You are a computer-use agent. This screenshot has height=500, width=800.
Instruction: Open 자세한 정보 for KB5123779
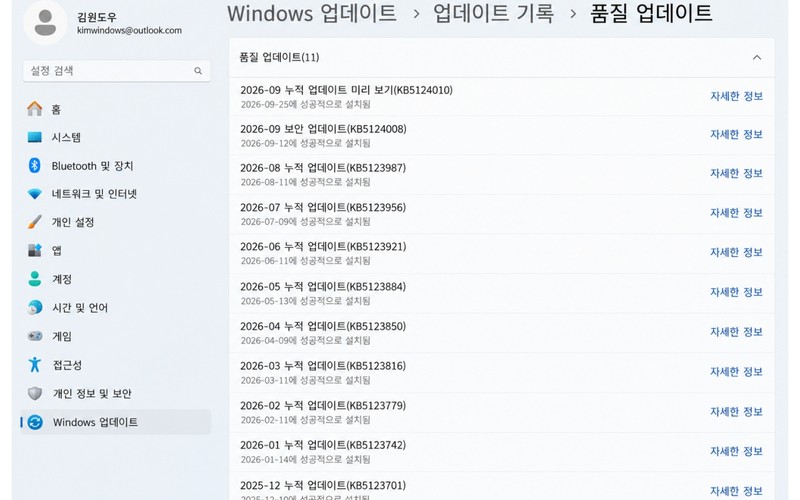tap(736, 411)
